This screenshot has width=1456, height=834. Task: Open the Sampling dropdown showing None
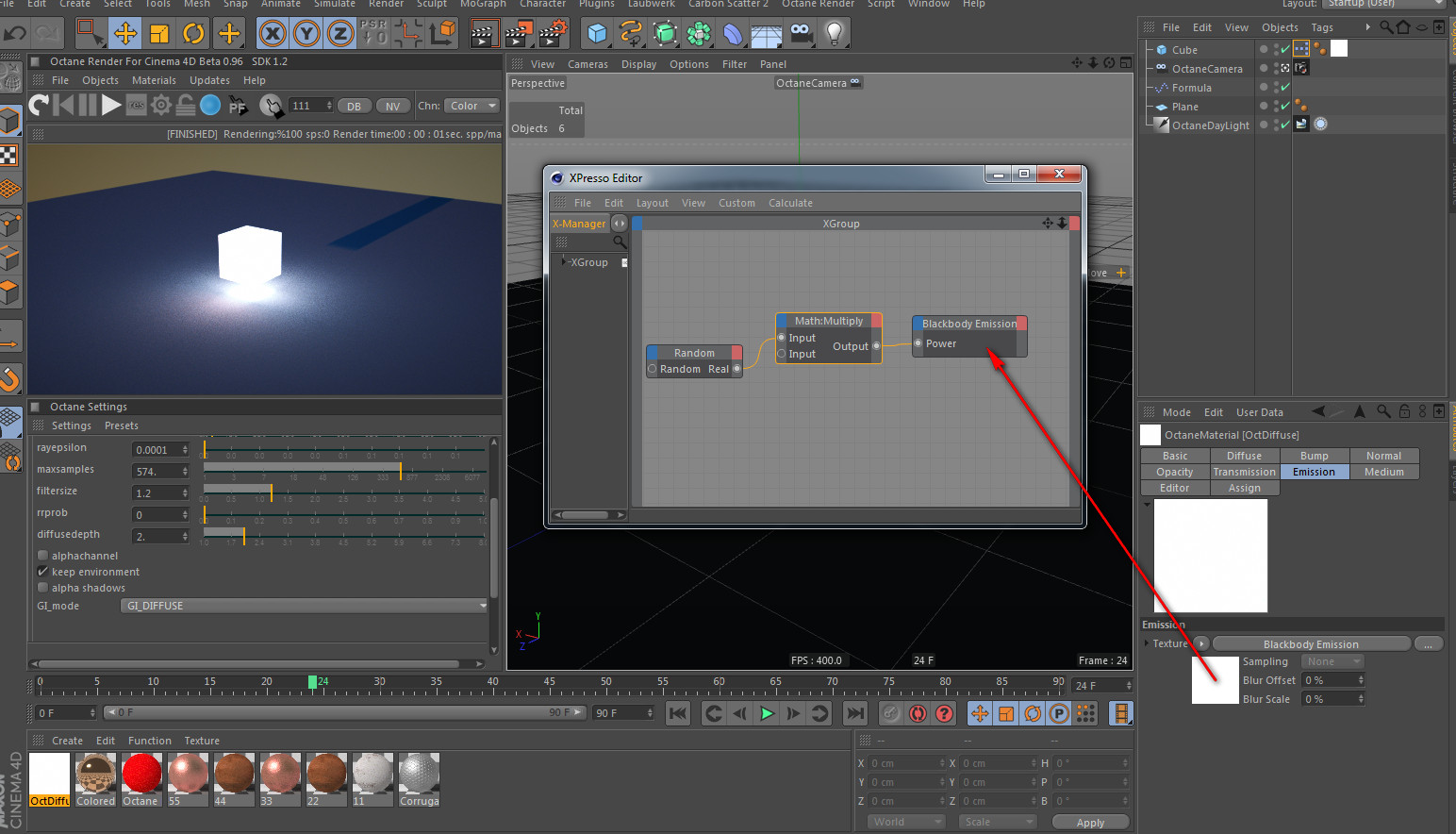[x=1332, y=661]
